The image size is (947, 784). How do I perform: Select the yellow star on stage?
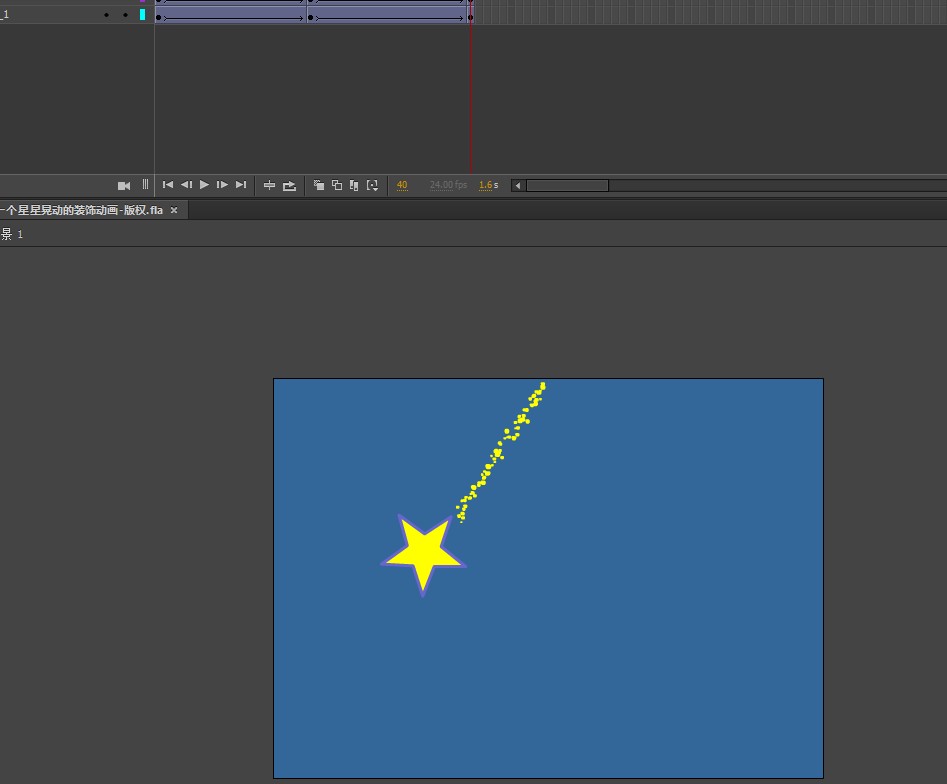pos(424,552)
